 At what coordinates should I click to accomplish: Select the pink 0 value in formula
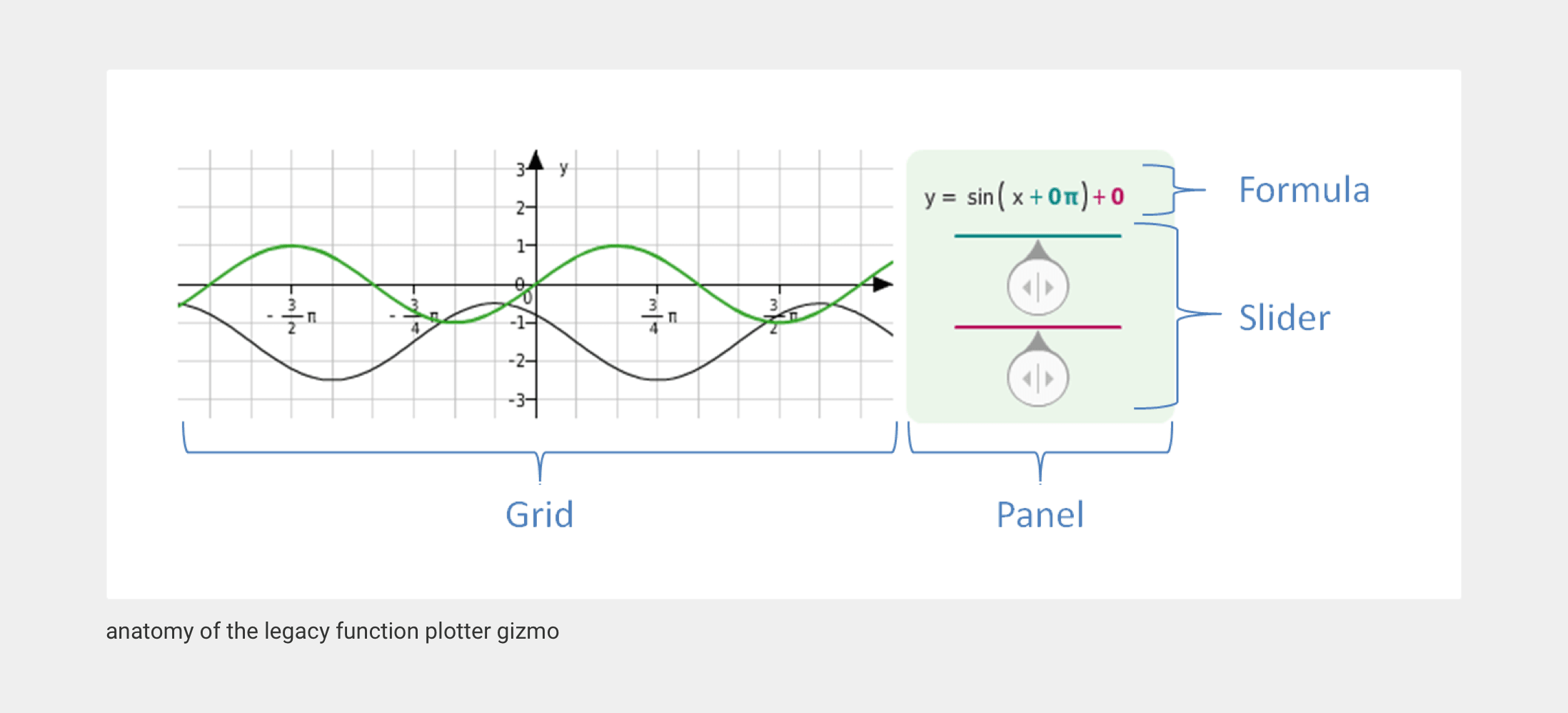(x=1117, y=196)
